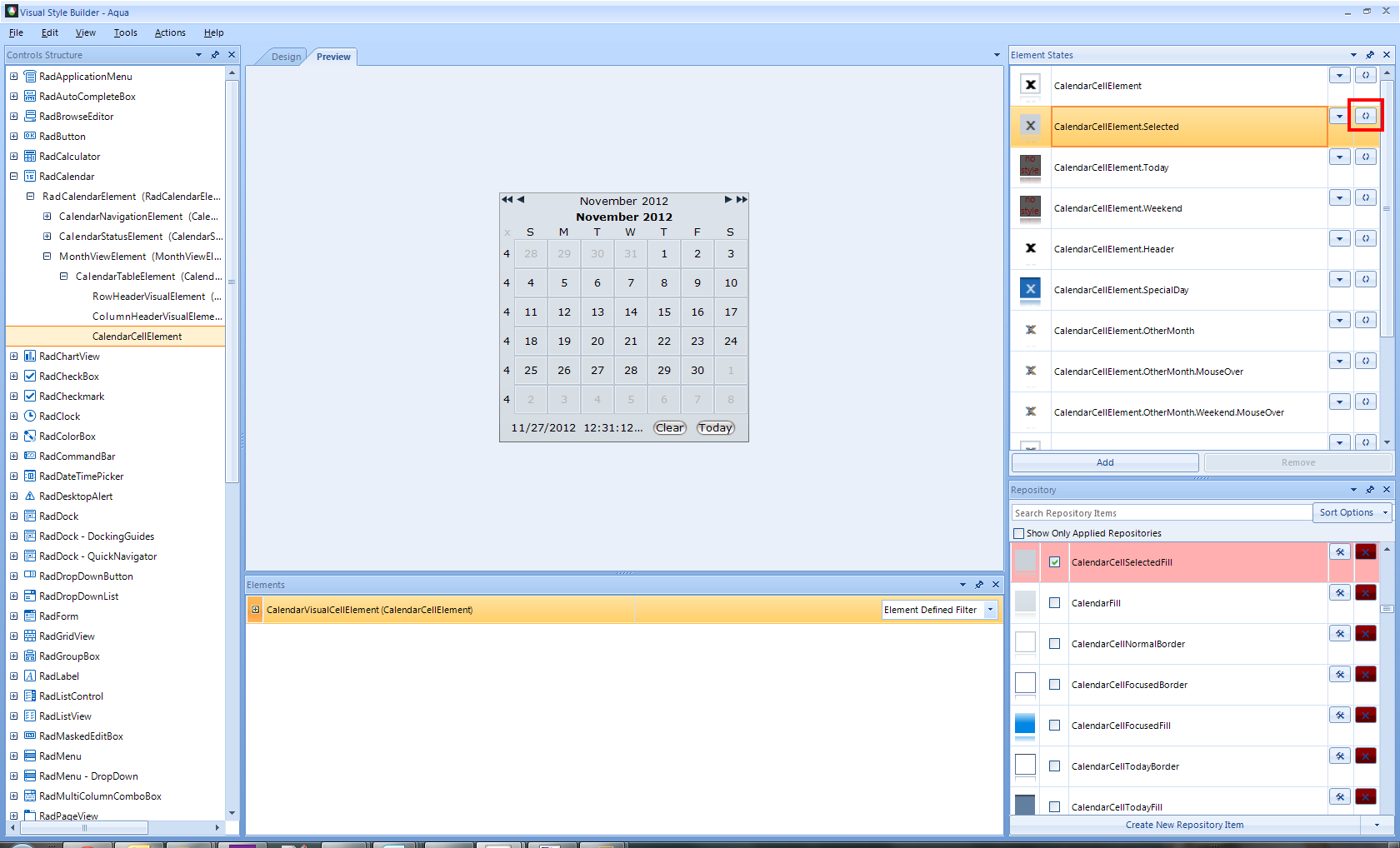Expand the RadButton tree node
Viewport: 1400px width, 848px height.
(x=13, y=137)
